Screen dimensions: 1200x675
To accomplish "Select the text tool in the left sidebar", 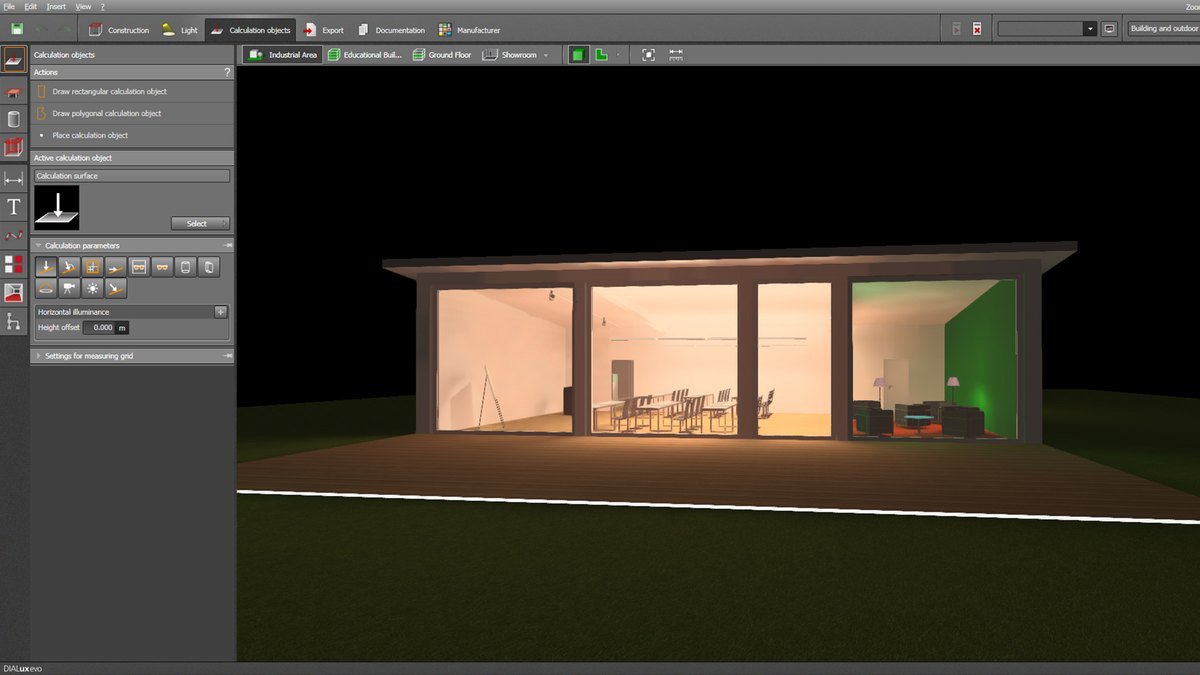I will point(14,207).
